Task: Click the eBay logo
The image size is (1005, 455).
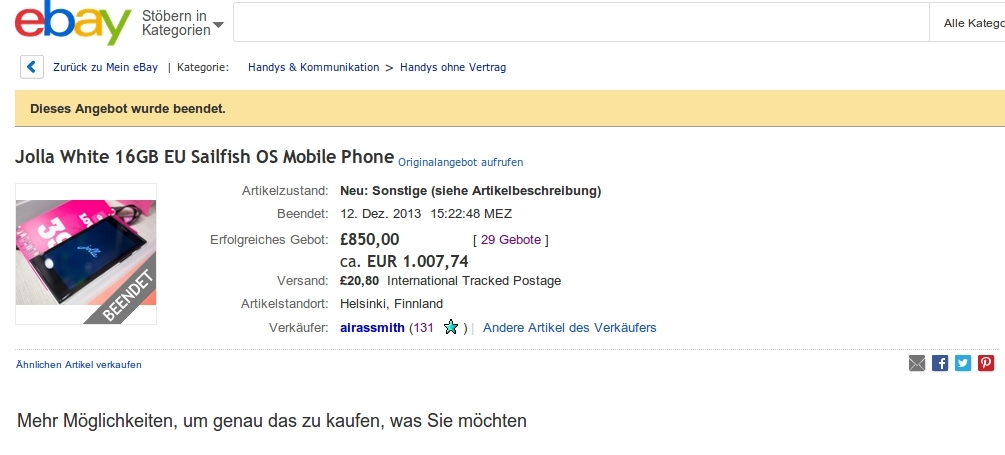Action: (72, 23)
